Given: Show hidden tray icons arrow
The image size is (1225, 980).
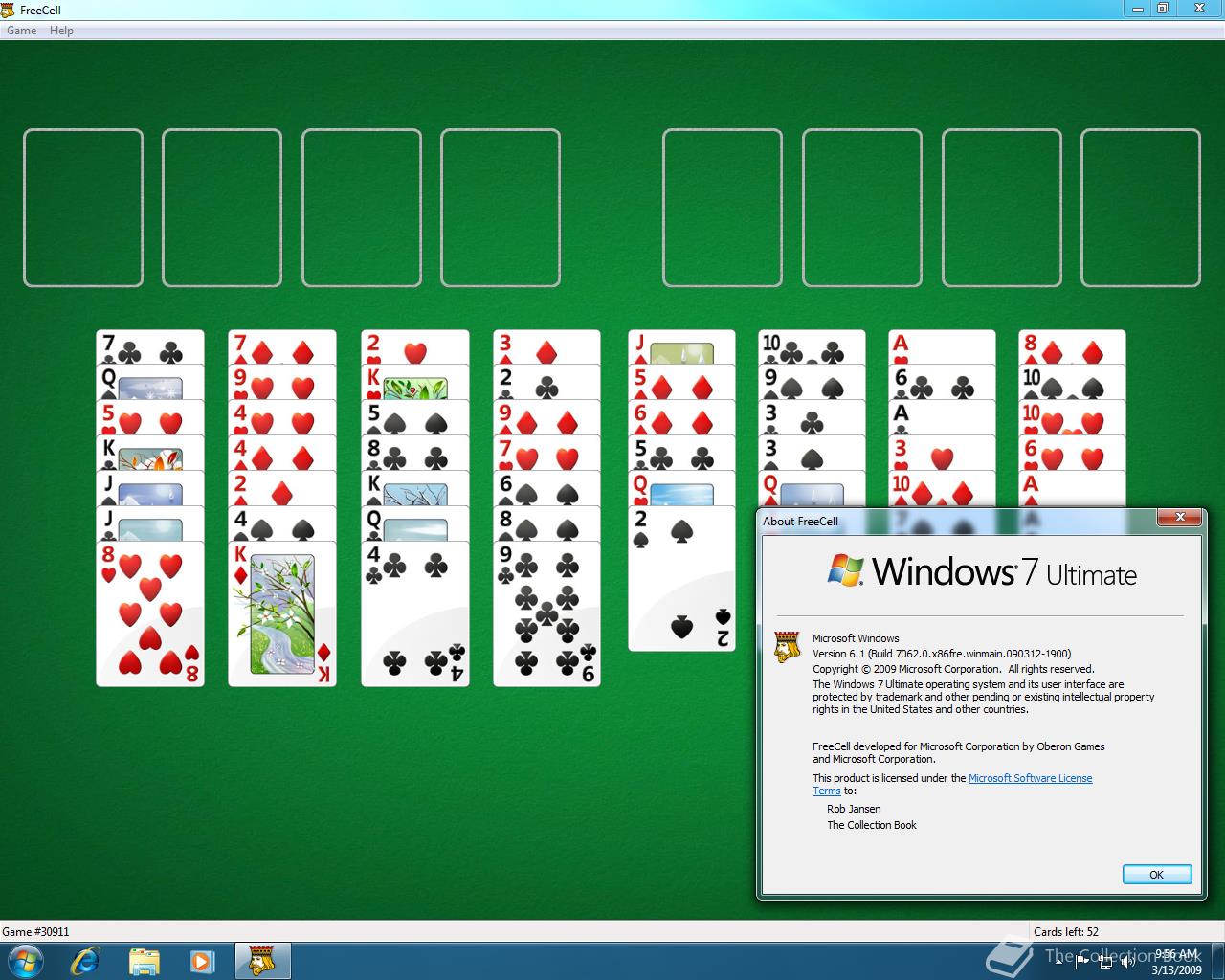Looking at the screenshot, I should click(1058, 961).
